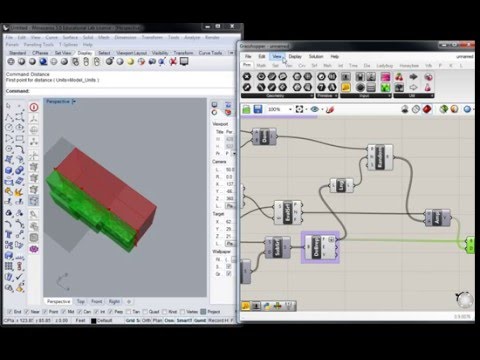Switch to the Ladybug tab in Grasshopper

click(x=384, y=66)
